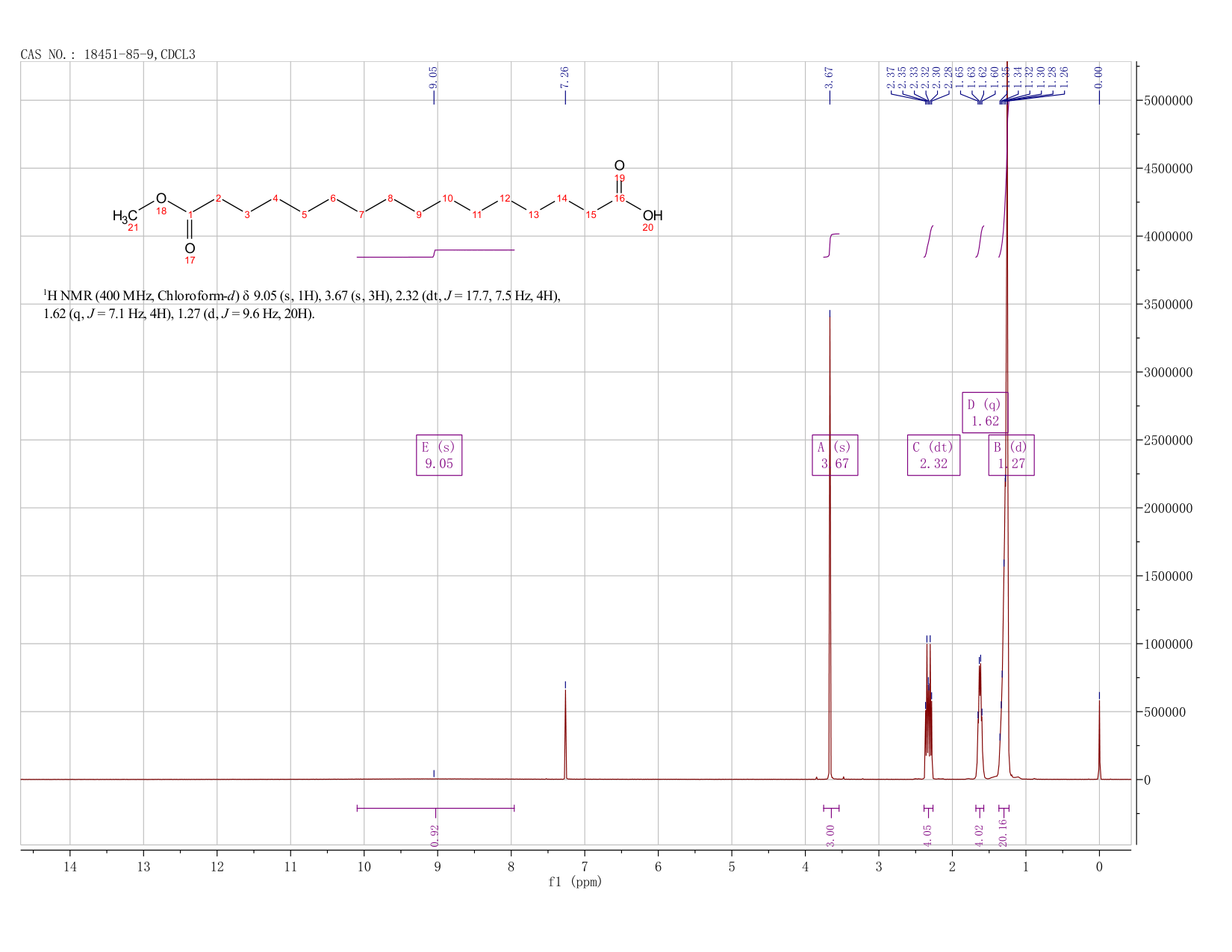
Task: Click the 7.26 solvent peak label
Action: tap(564, 78)
